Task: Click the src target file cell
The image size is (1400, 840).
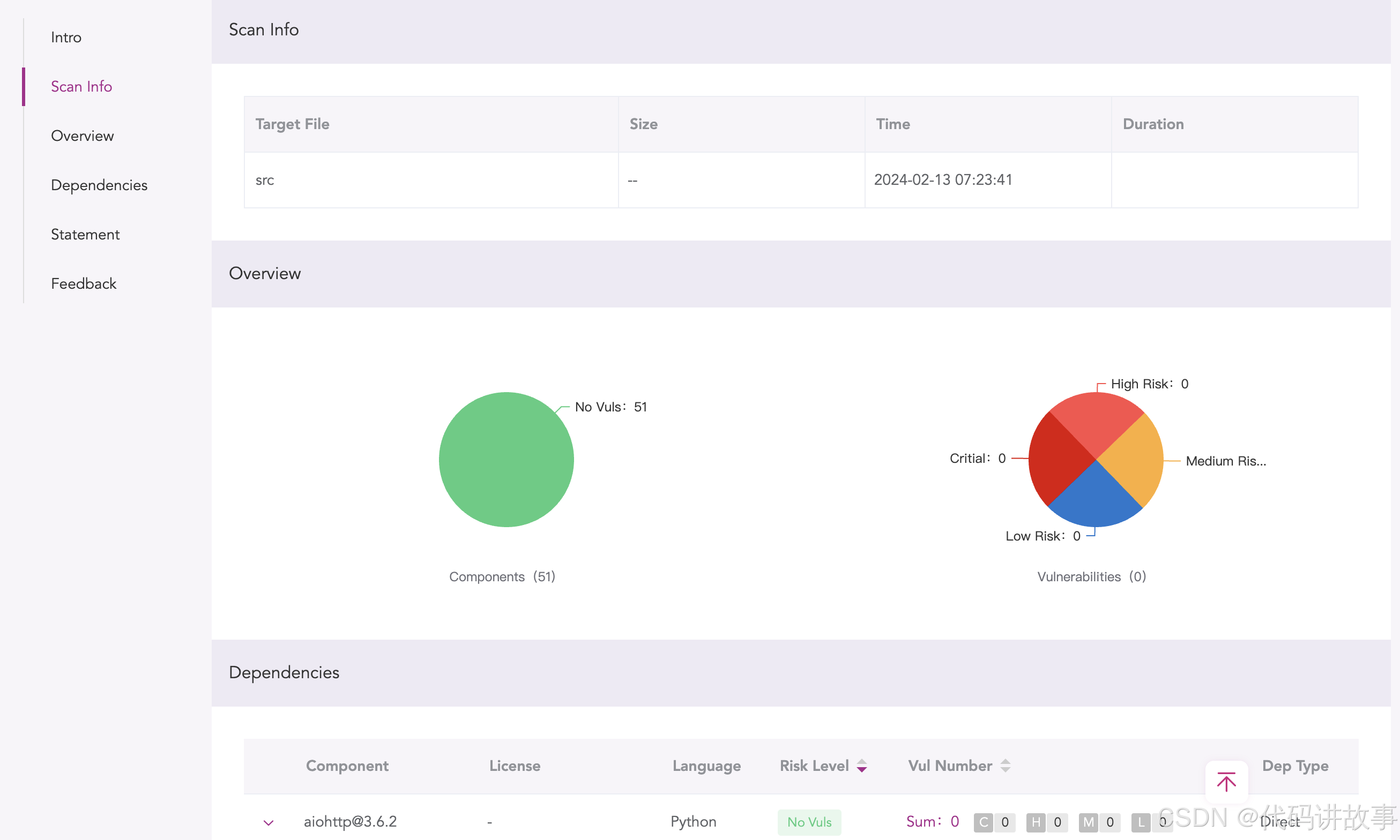Action: tap(264, 180)
